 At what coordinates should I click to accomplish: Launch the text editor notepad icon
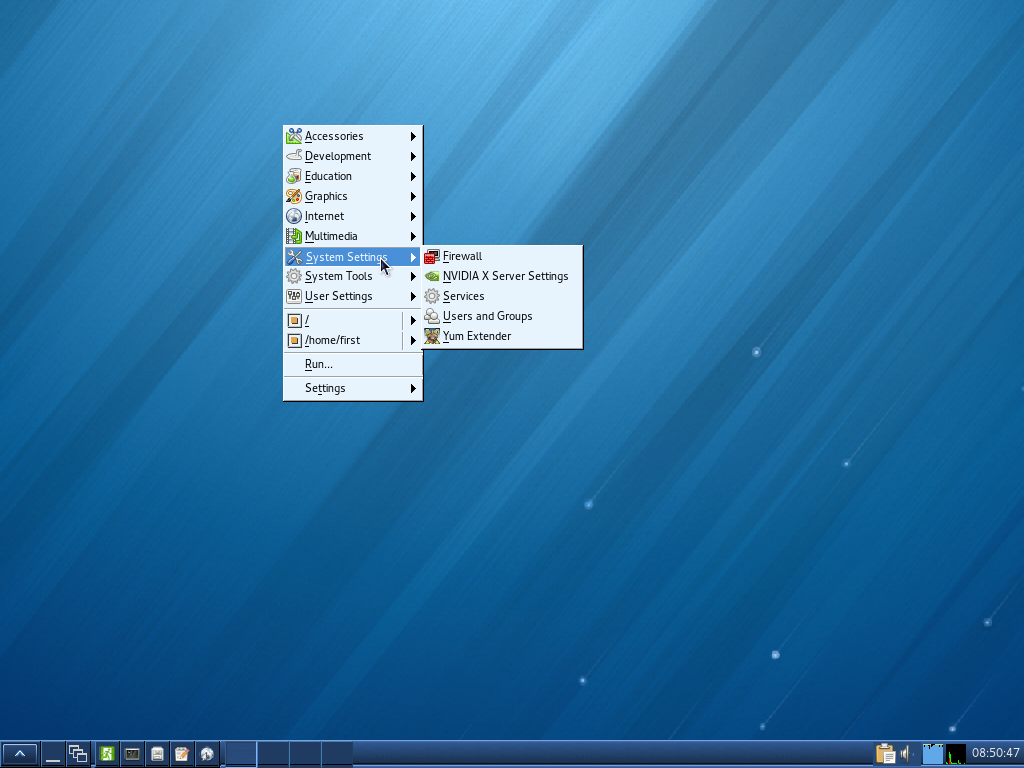pos(182,754)
